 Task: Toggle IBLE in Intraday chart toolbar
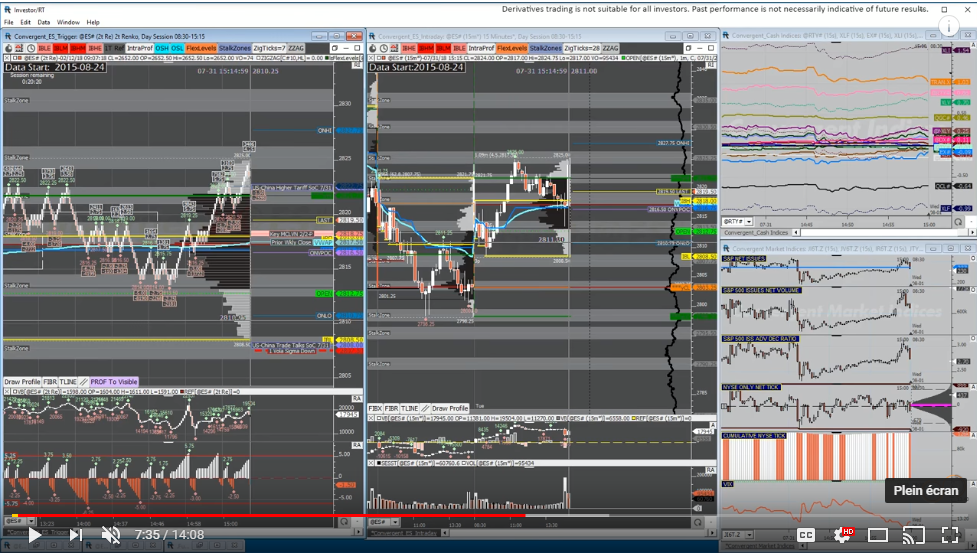(459, 48)
